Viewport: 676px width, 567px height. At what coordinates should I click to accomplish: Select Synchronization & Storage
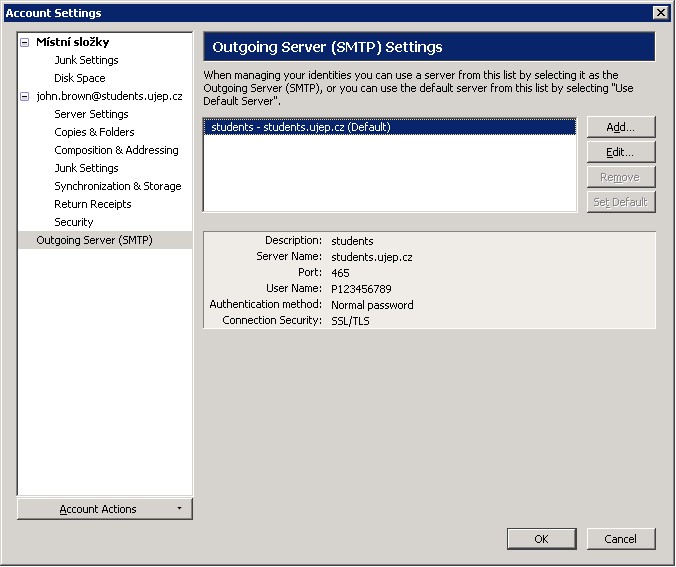117,186
